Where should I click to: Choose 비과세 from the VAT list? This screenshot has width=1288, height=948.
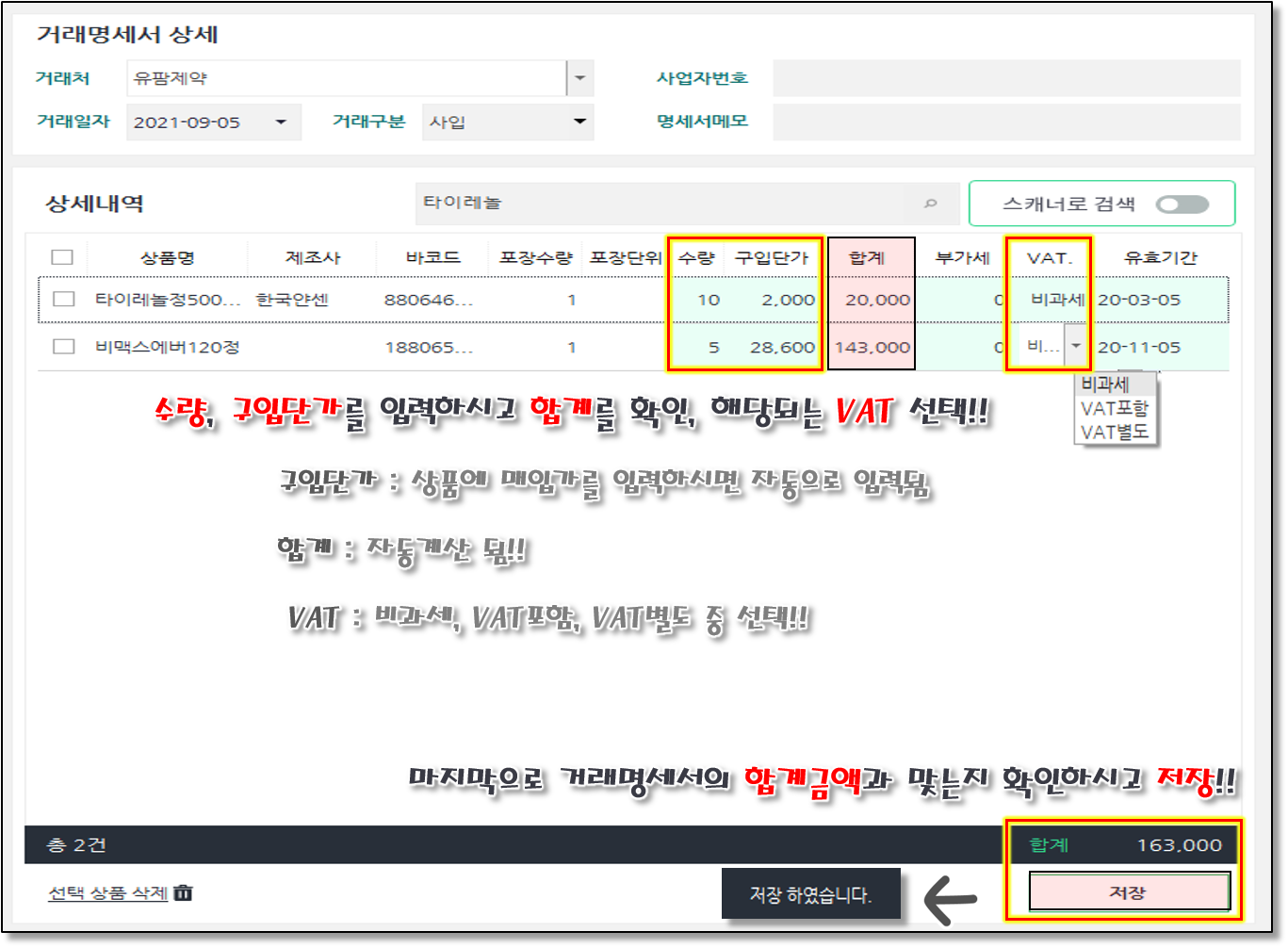(1105, 384)
